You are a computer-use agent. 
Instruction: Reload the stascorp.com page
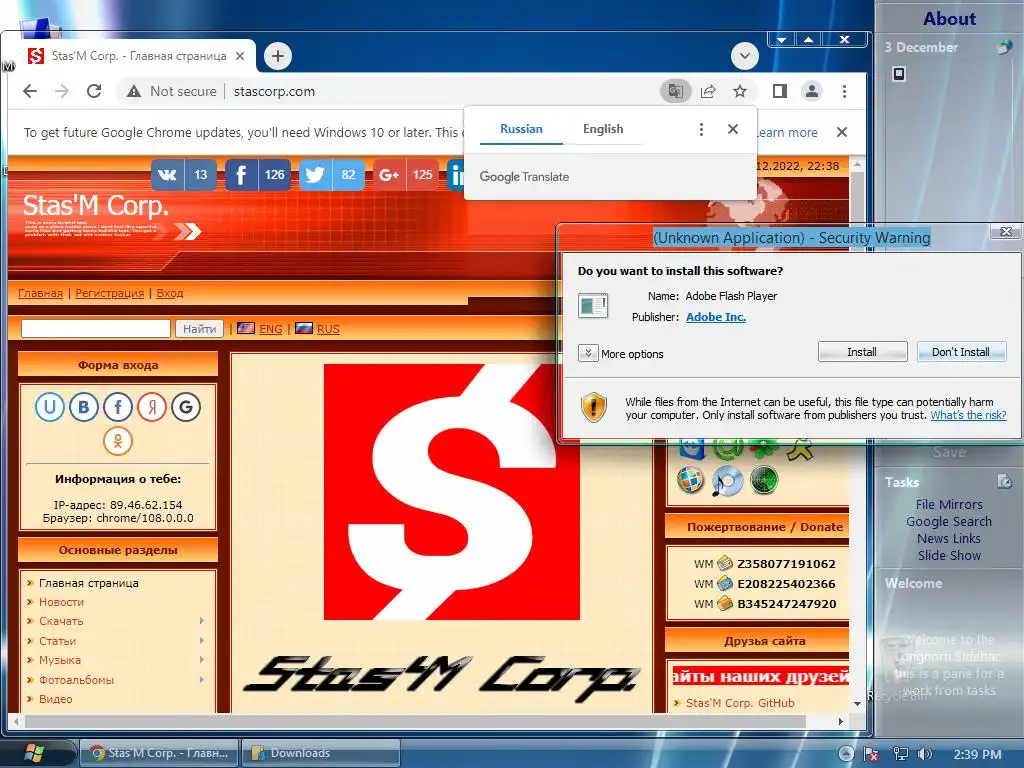[94, 91]
